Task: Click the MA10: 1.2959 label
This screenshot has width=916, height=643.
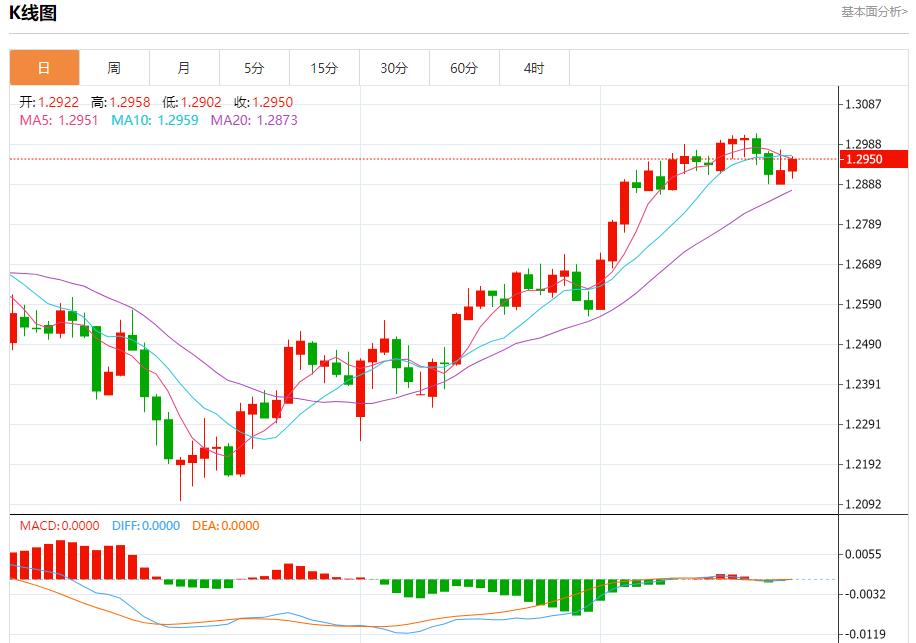Action: tap(155, 120)
